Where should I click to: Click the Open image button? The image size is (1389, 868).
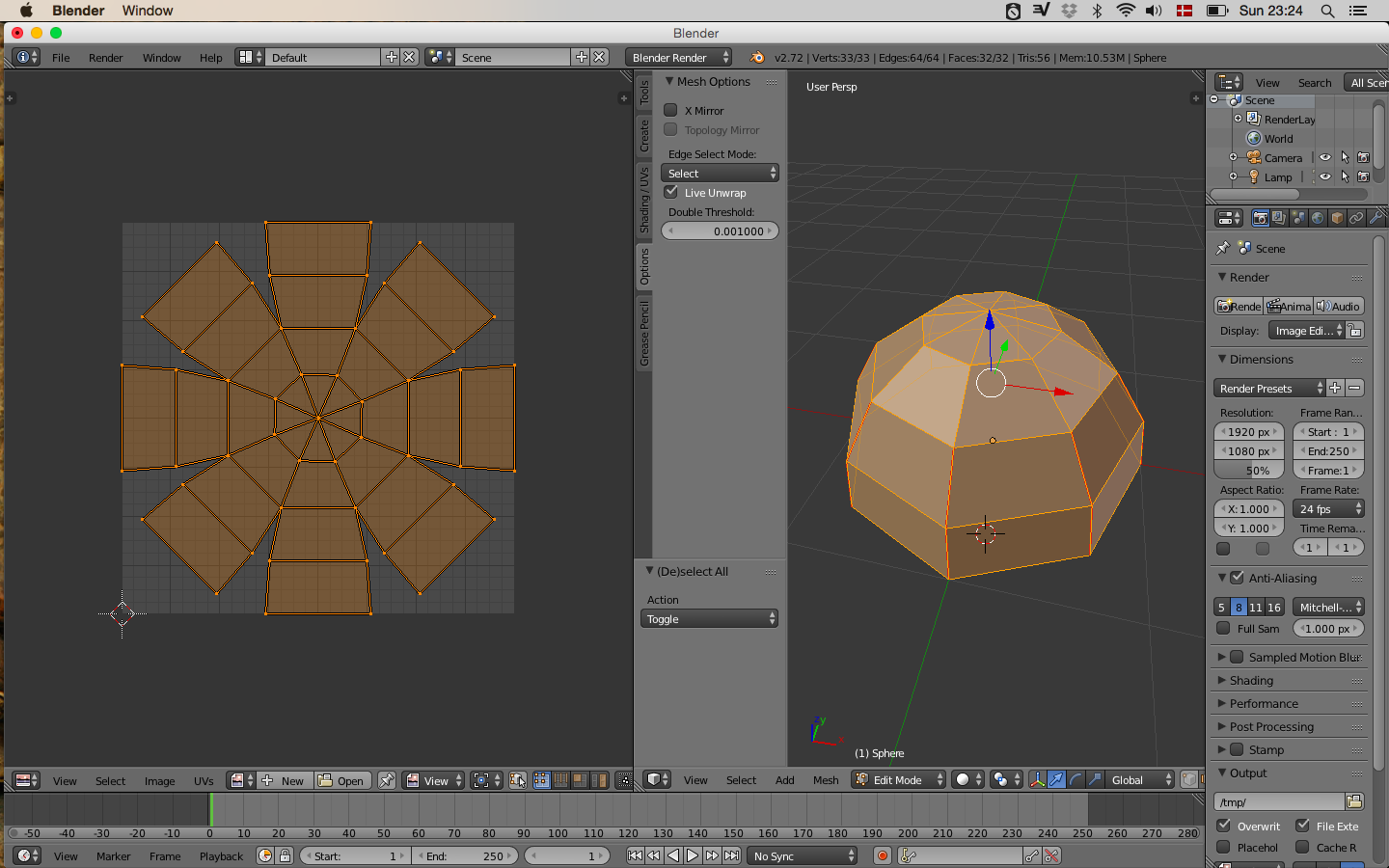click(x=341, y=780)
